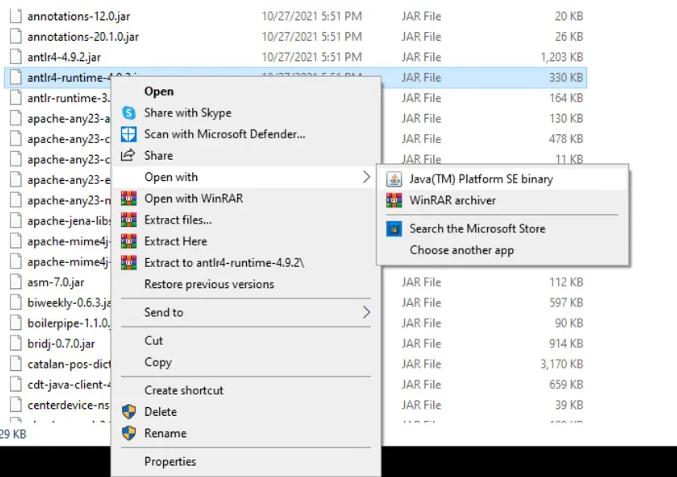
Task: Click the 659 KB size cell
Action: 566,384
